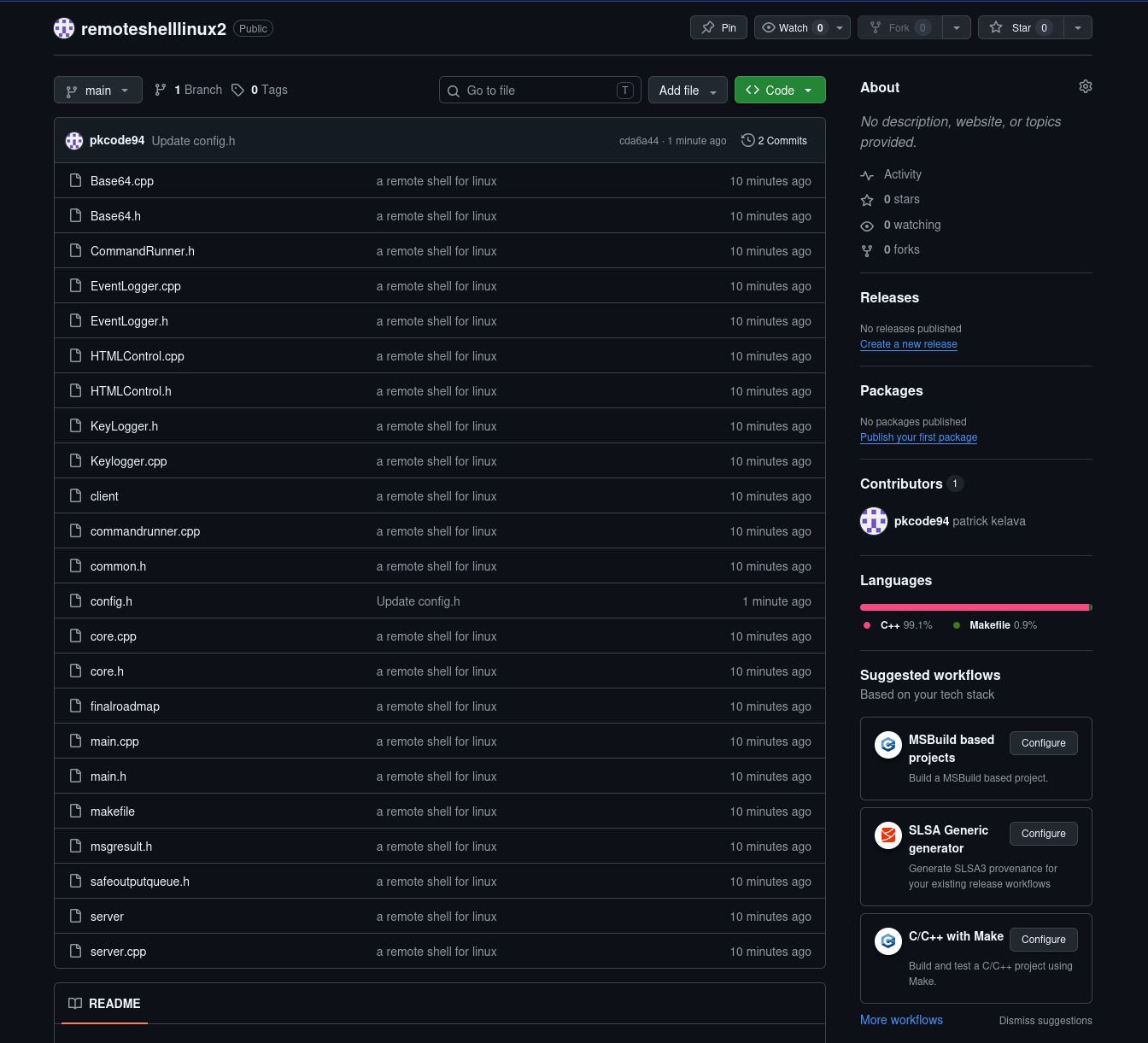
Task: Click the pkcode94 avatar in latest commit bar
Action: tap(74, 141)
